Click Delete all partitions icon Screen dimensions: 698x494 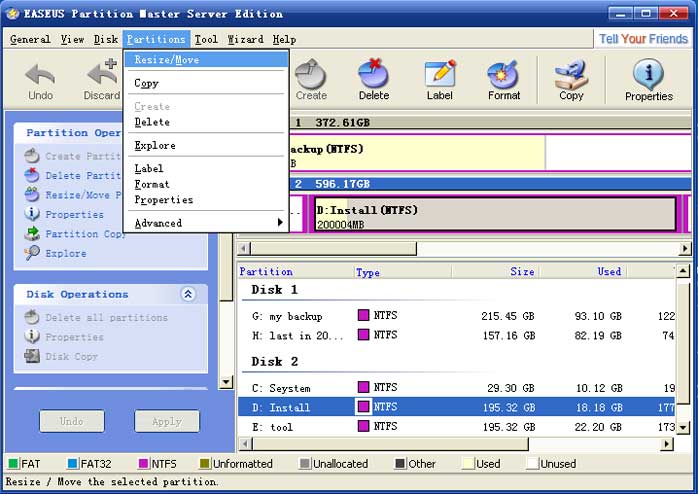click(32, 317)
